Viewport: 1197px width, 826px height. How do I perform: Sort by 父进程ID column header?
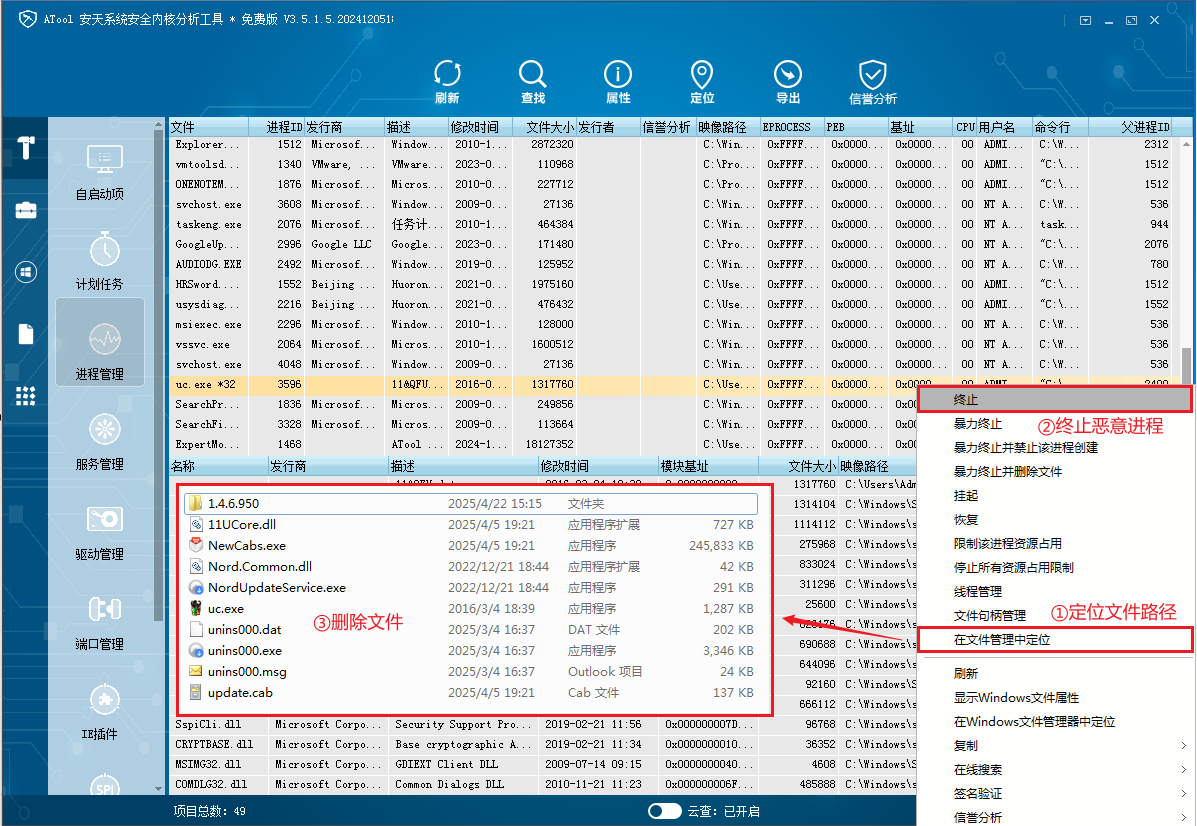1130,127
